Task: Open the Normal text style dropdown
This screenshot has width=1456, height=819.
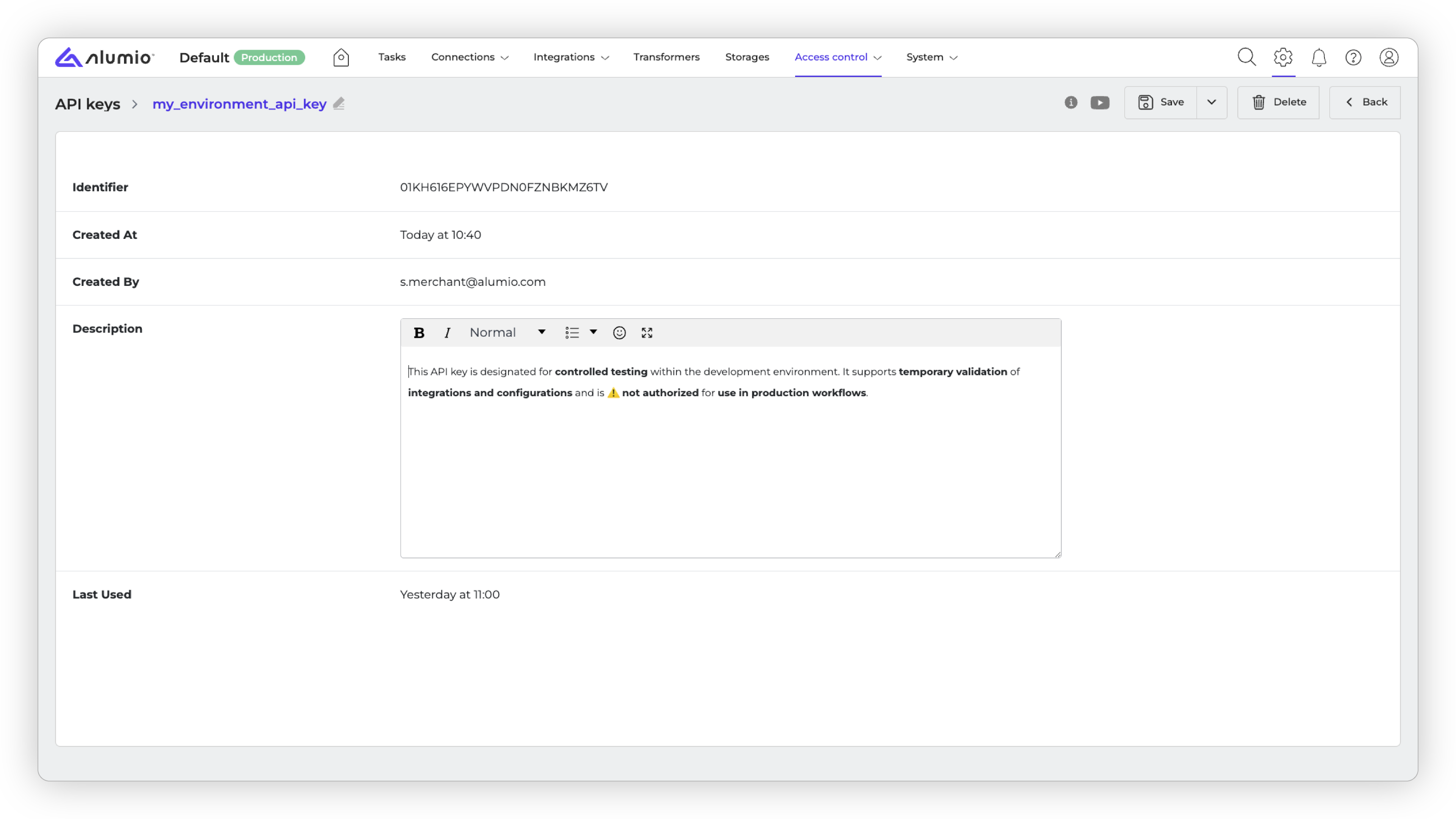Action: (x=507, y=333)
